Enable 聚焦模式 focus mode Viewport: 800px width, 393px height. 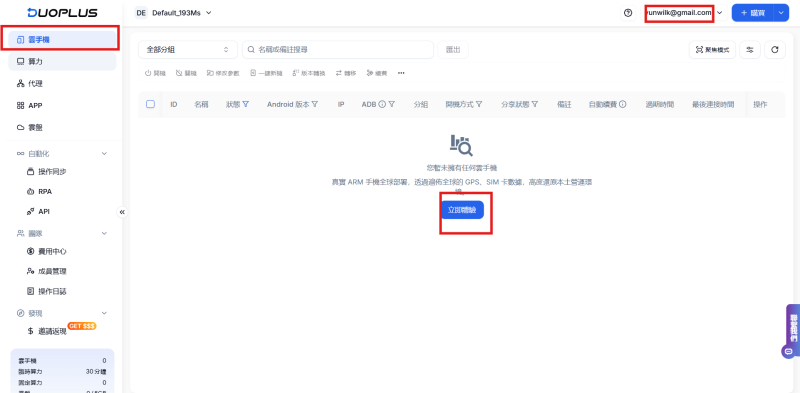(x=712, y=50)
